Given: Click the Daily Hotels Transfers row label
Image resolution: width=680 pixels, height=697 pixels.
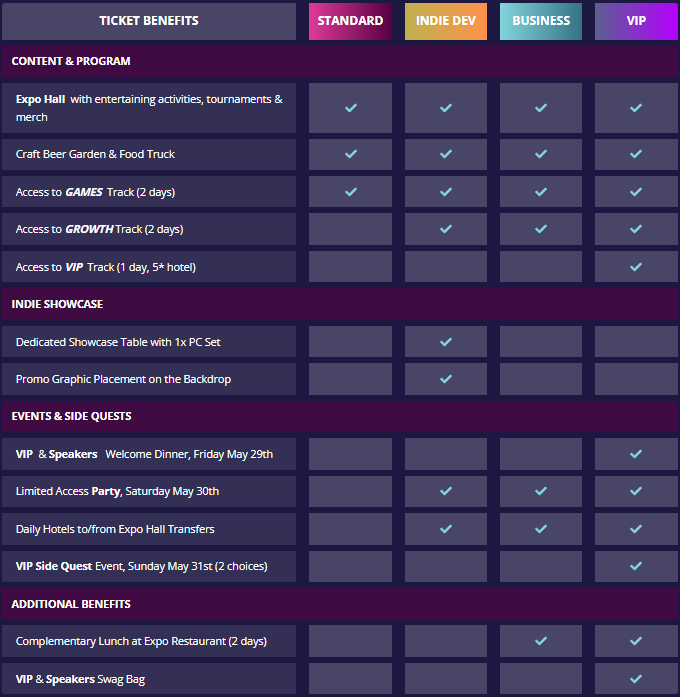Looking at the screenshot, I should (115, 529).
